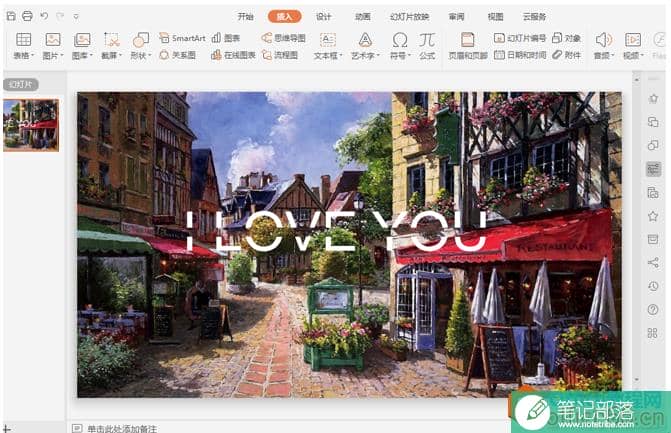
Task: Open the 音频 audio dropdown
Action: (x=604, y=46)
